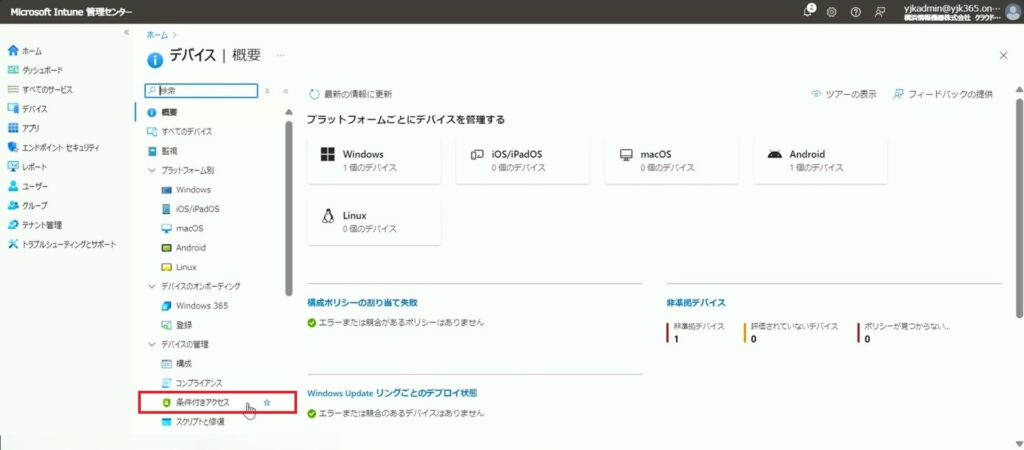Image resolution: width=1024 pixels, height=450 pixels.
Task: Click the scroll-up arrow of device menu
Action: coord(289,112)
